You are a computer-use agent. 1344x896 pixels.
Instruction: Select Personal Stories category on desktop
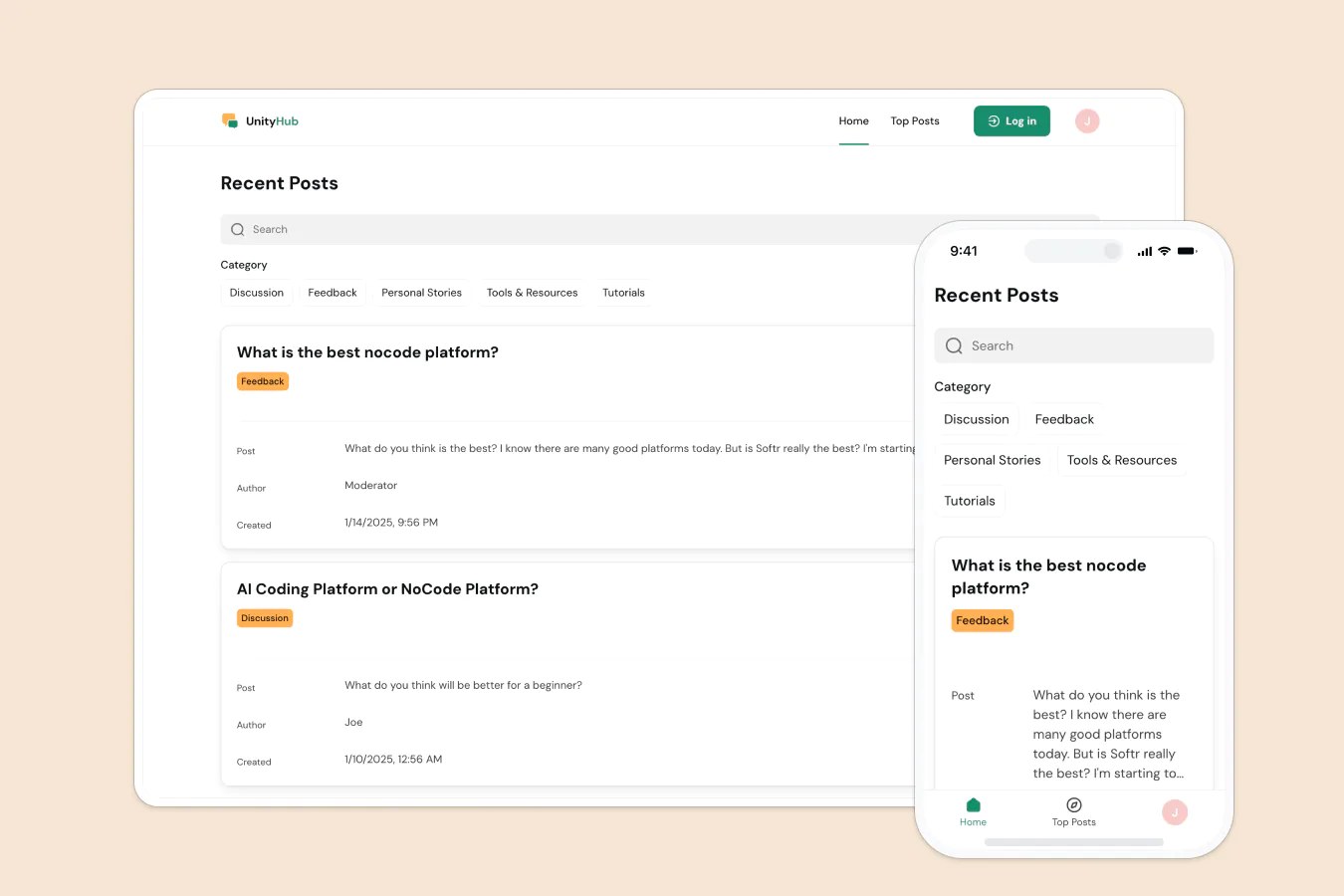pos(421,293)
